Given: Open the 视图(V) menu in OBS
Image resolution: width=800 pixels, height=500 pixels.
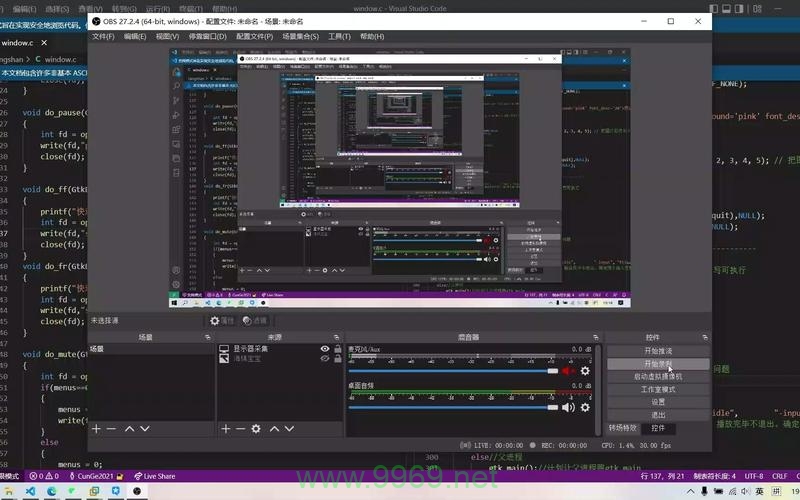Looking at the screenshot, I should [x=167, y=36].
